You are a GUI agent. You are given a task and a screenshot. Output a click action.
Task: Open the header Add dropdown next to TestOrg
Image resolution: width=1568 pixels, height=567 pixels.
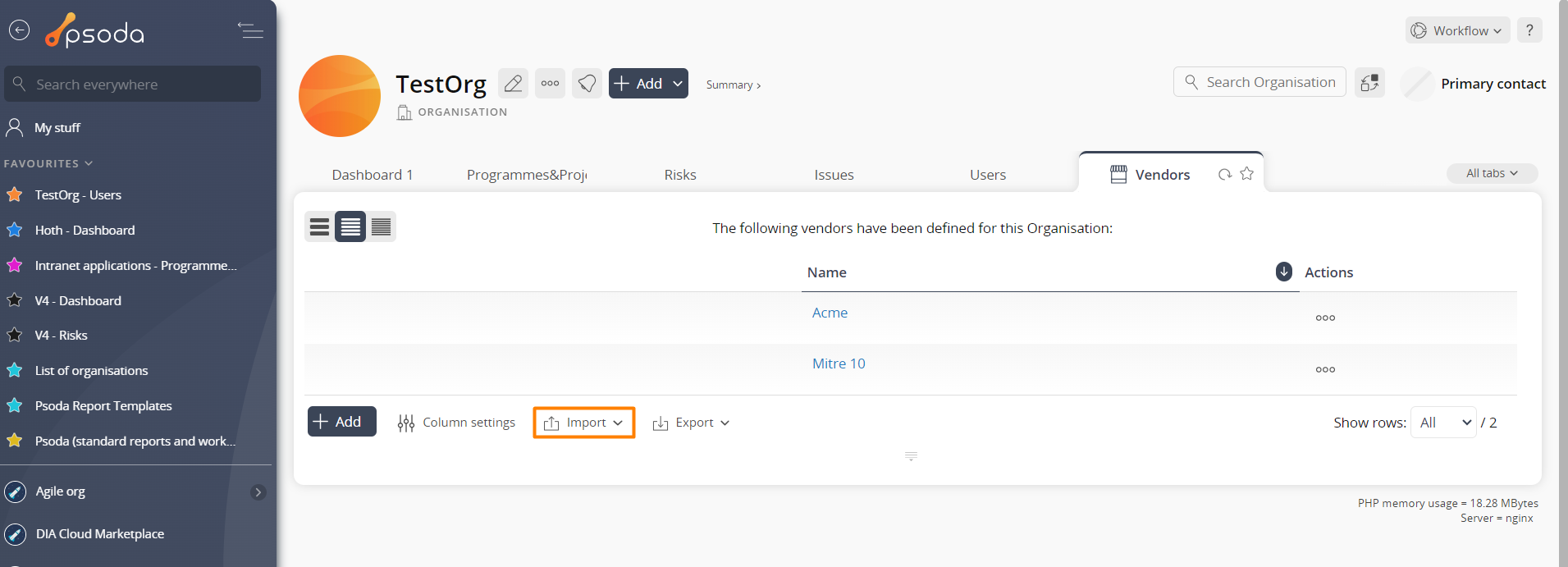648,83
